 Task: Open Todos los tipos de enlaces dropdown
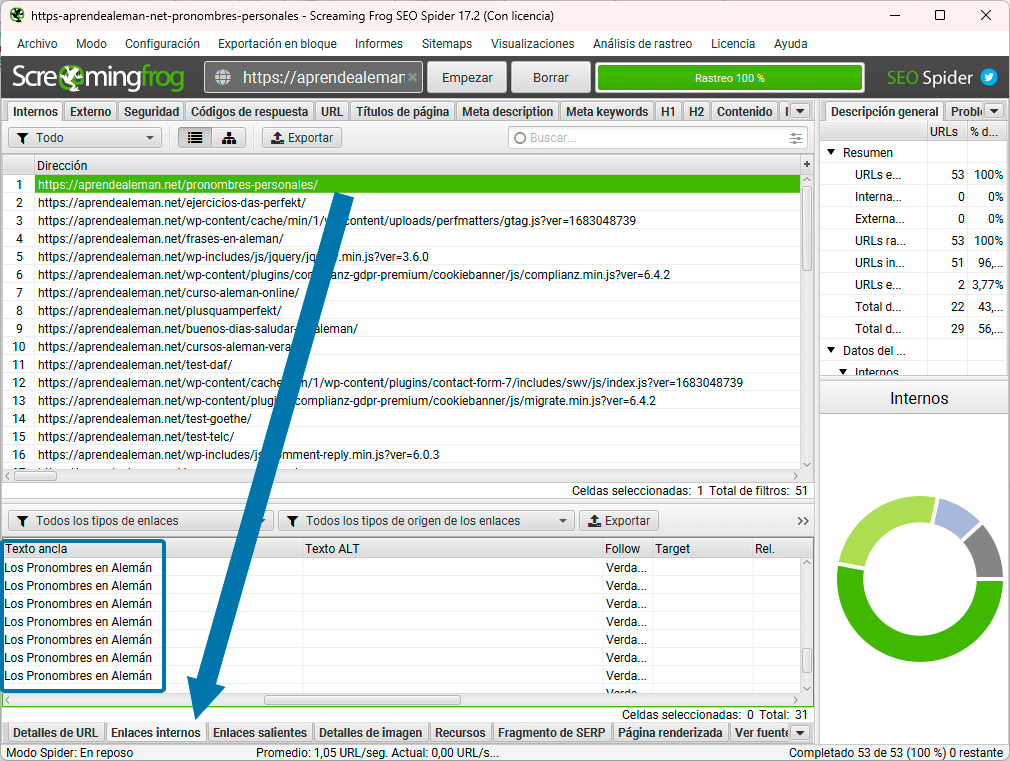coord(140,521)
